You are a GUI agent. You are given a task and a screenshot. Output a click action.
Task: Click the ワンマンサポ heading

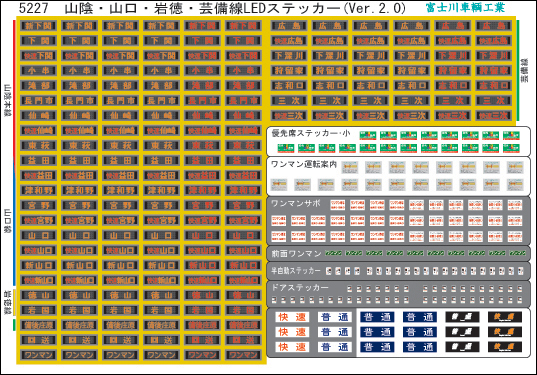[296, 204]
